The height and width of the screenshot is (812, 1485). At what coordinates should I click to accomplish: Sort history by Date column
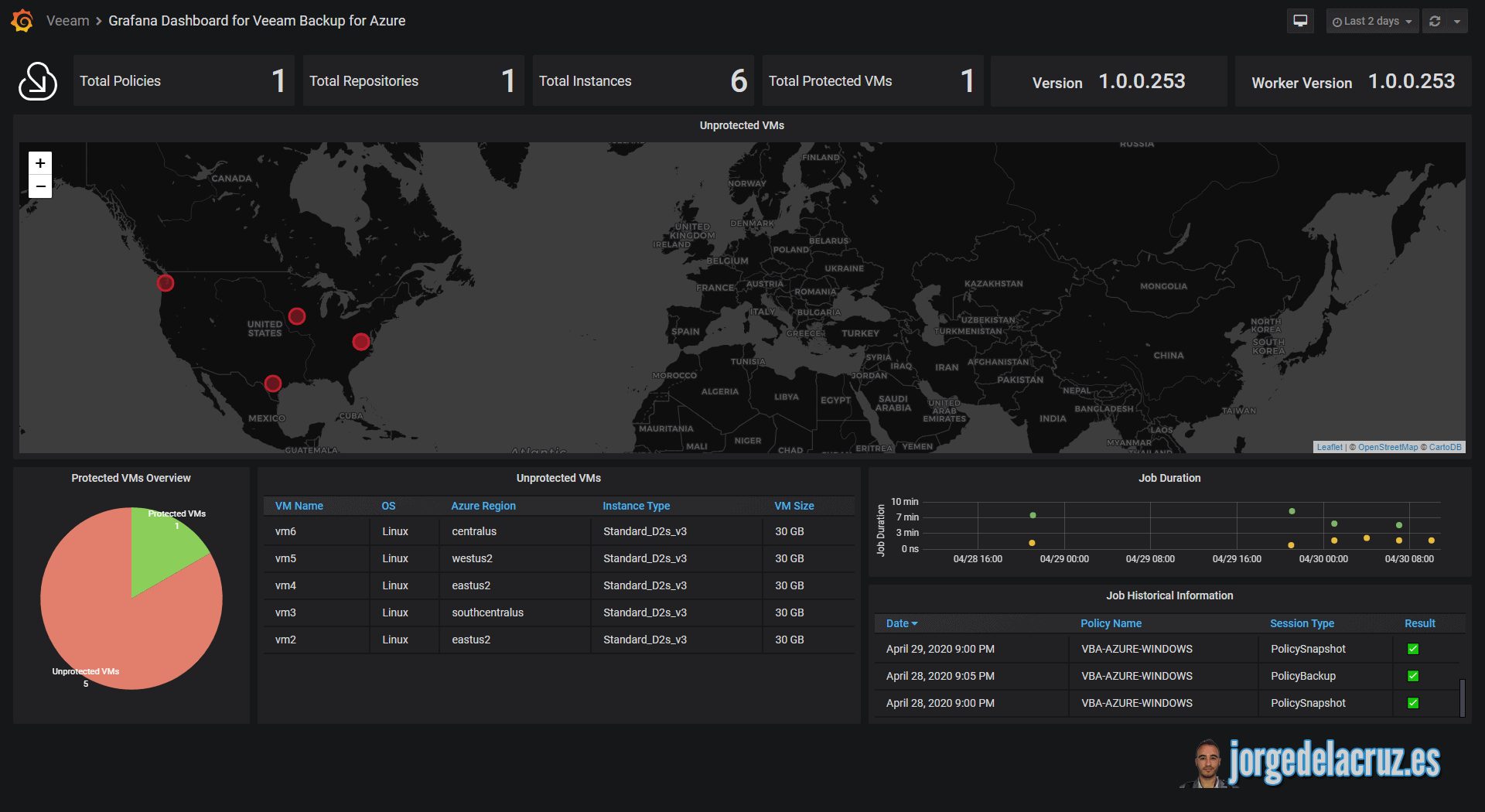pyautogui.click(x=902, y=623)
